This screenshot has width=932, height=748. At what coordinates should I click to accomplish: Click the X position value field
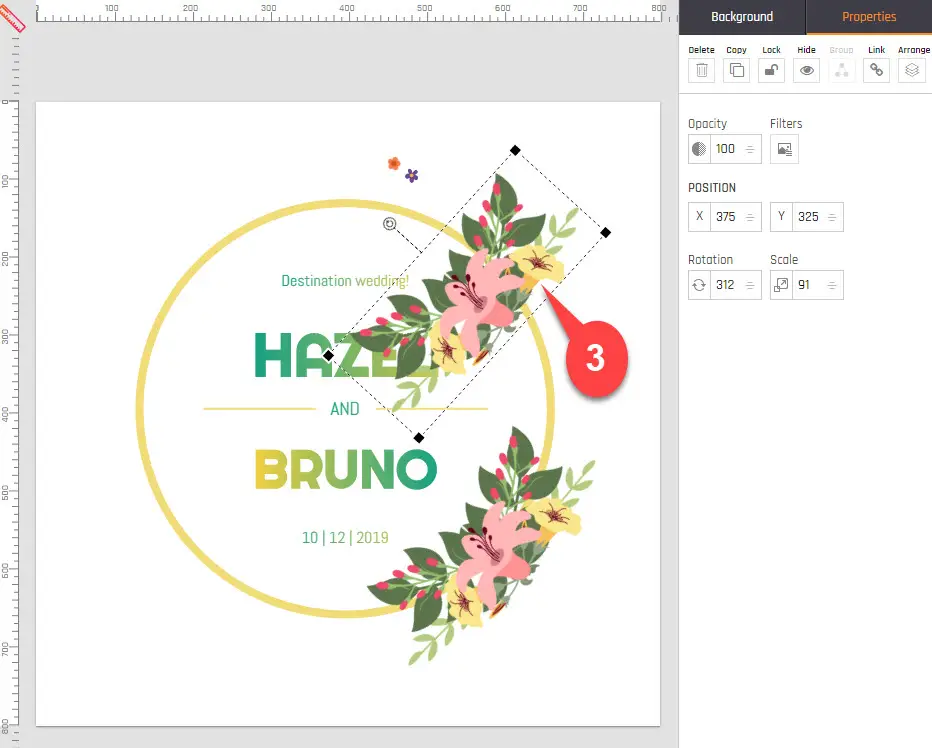point(725,216)
